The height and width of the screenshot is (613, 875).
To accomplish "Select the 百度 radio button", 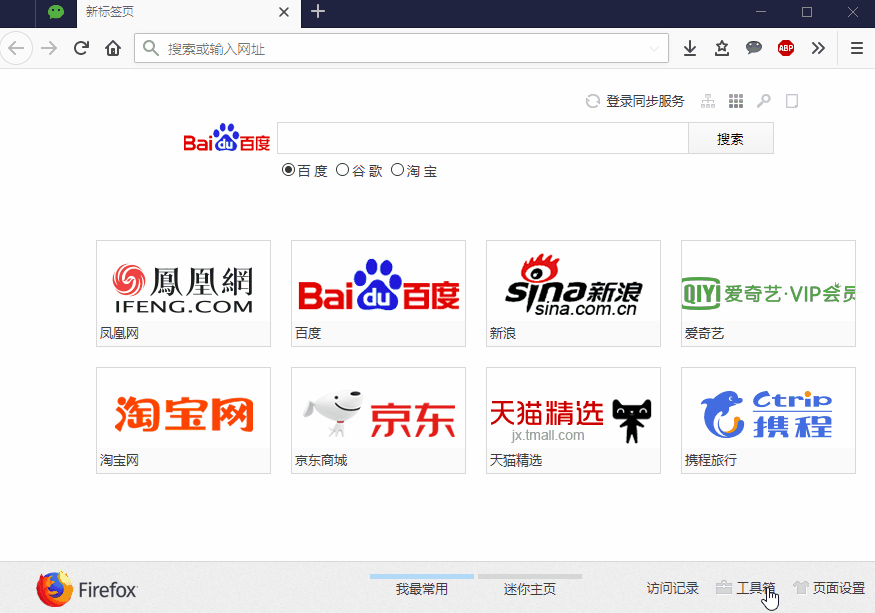I will tap(288, 170).
